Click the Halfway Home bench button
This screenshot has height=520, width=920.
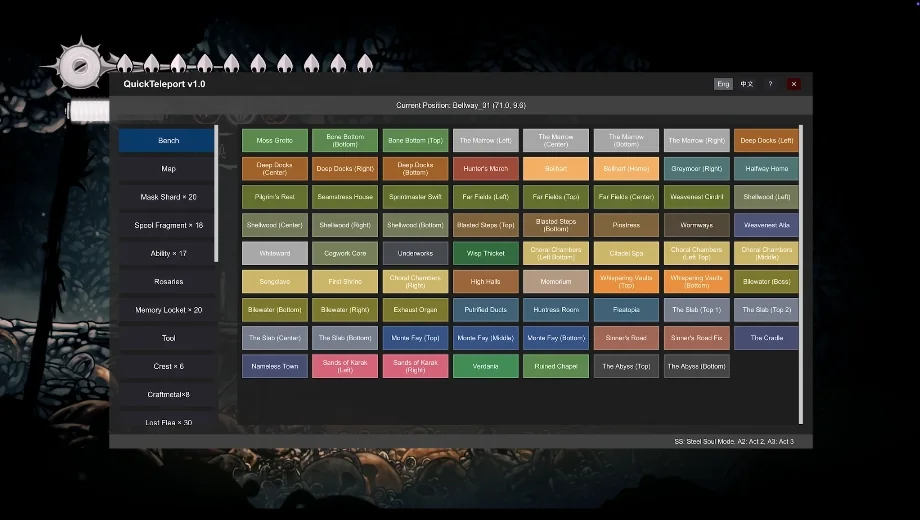tap(766, 169)
